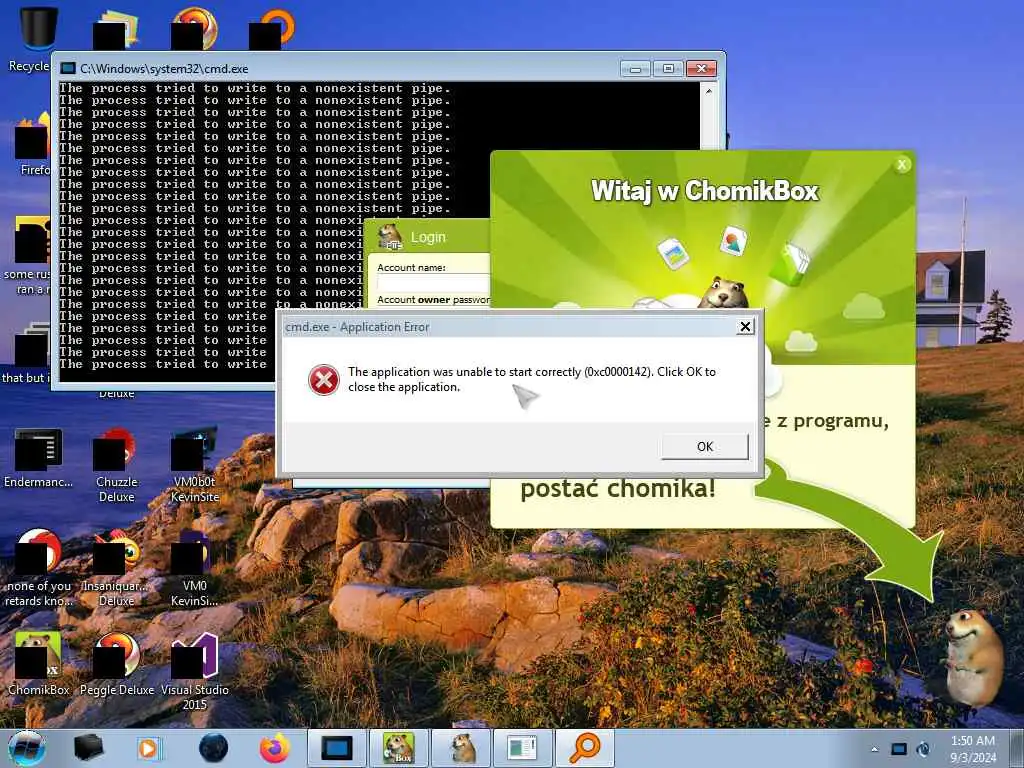Click the cmd.exe title bar console icon
The height and width of the screenshot is (768, 1024).
tap(68, 69)
